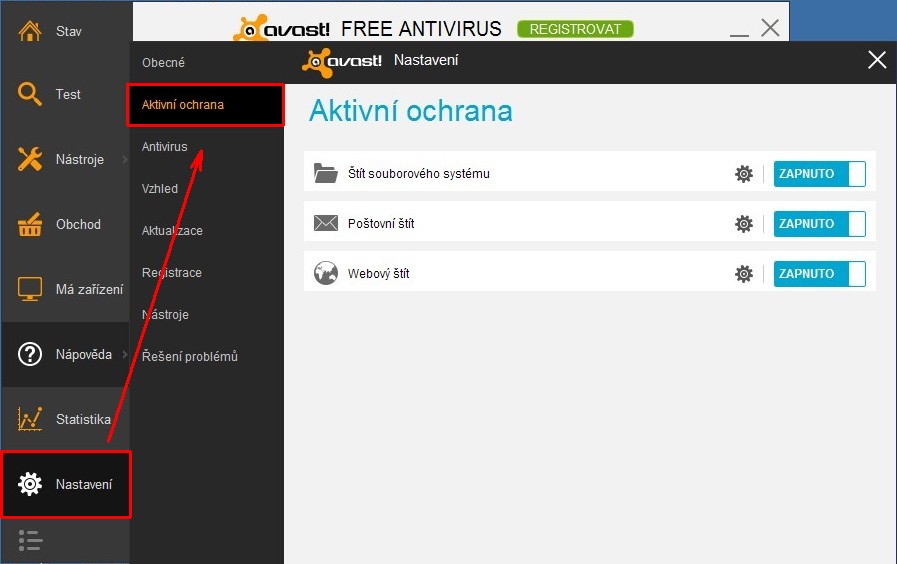
Task: Click the Webový štít label
Action: coord(378,273)
